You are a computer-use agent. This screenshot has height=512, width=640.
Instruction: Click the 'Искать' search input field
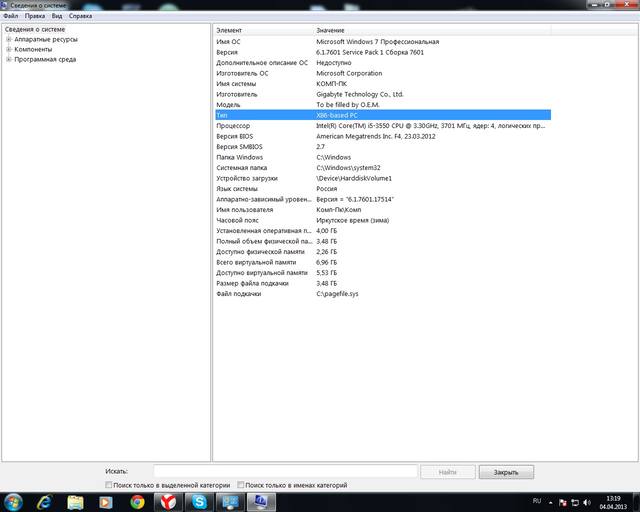point(285,471)
